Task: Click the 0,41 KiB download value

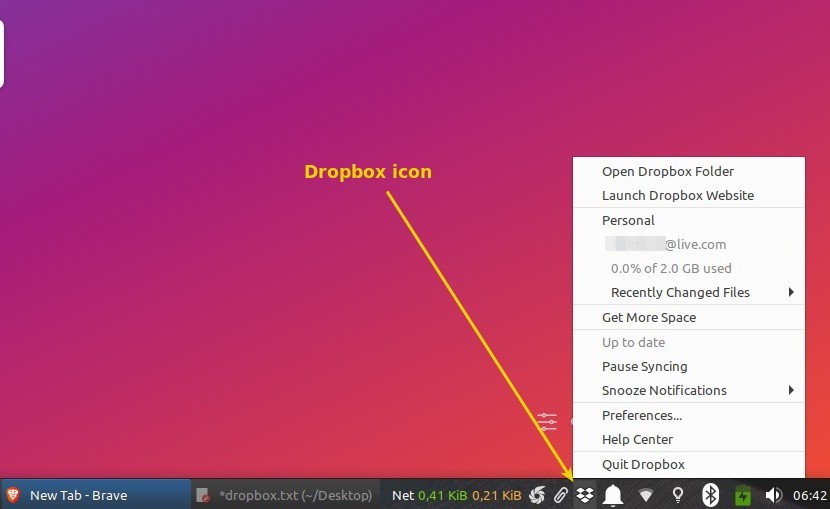Action: tap(443, 496)
